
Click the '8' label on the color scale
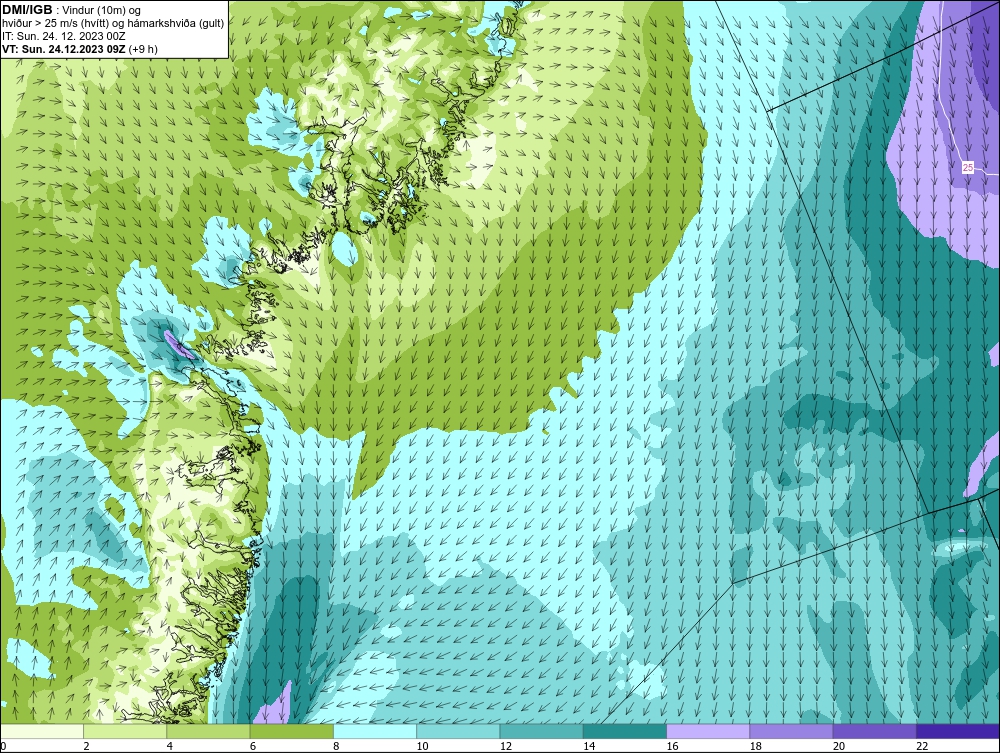(x=336, y=746)
